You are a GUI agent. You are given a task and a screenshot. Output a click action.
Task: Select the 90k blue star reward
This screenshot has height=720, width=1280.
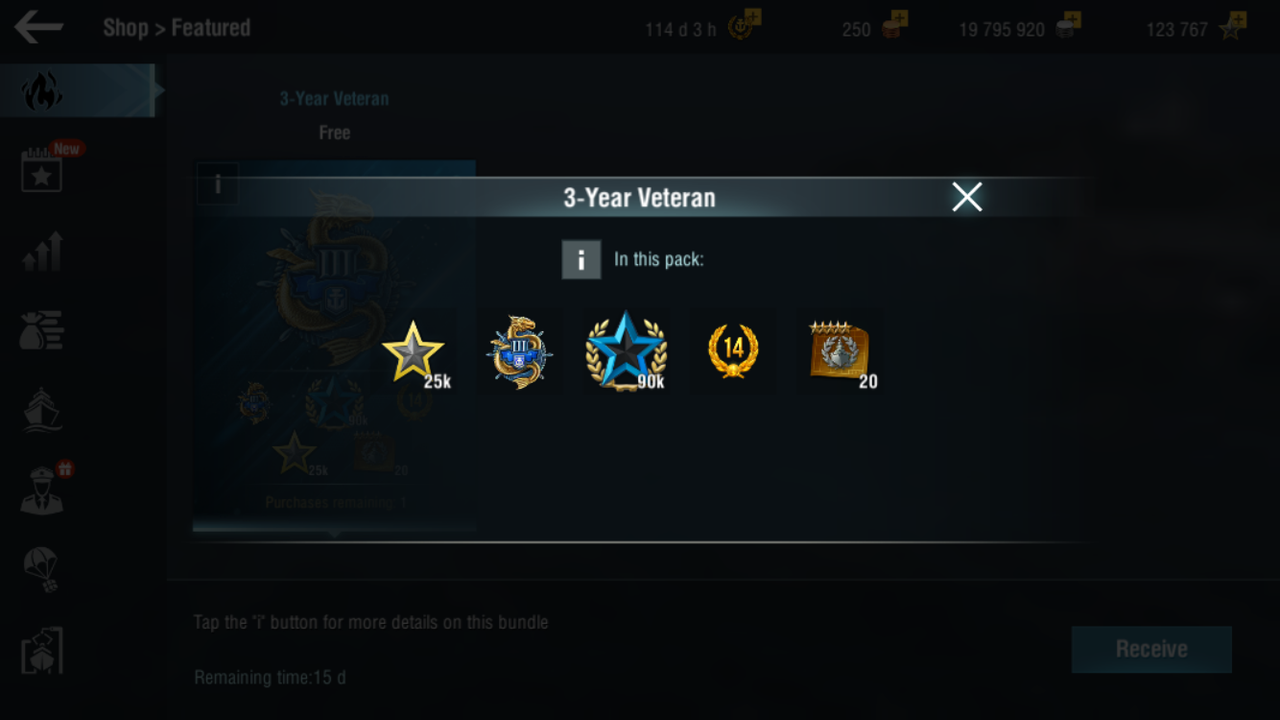pos(626,351)
